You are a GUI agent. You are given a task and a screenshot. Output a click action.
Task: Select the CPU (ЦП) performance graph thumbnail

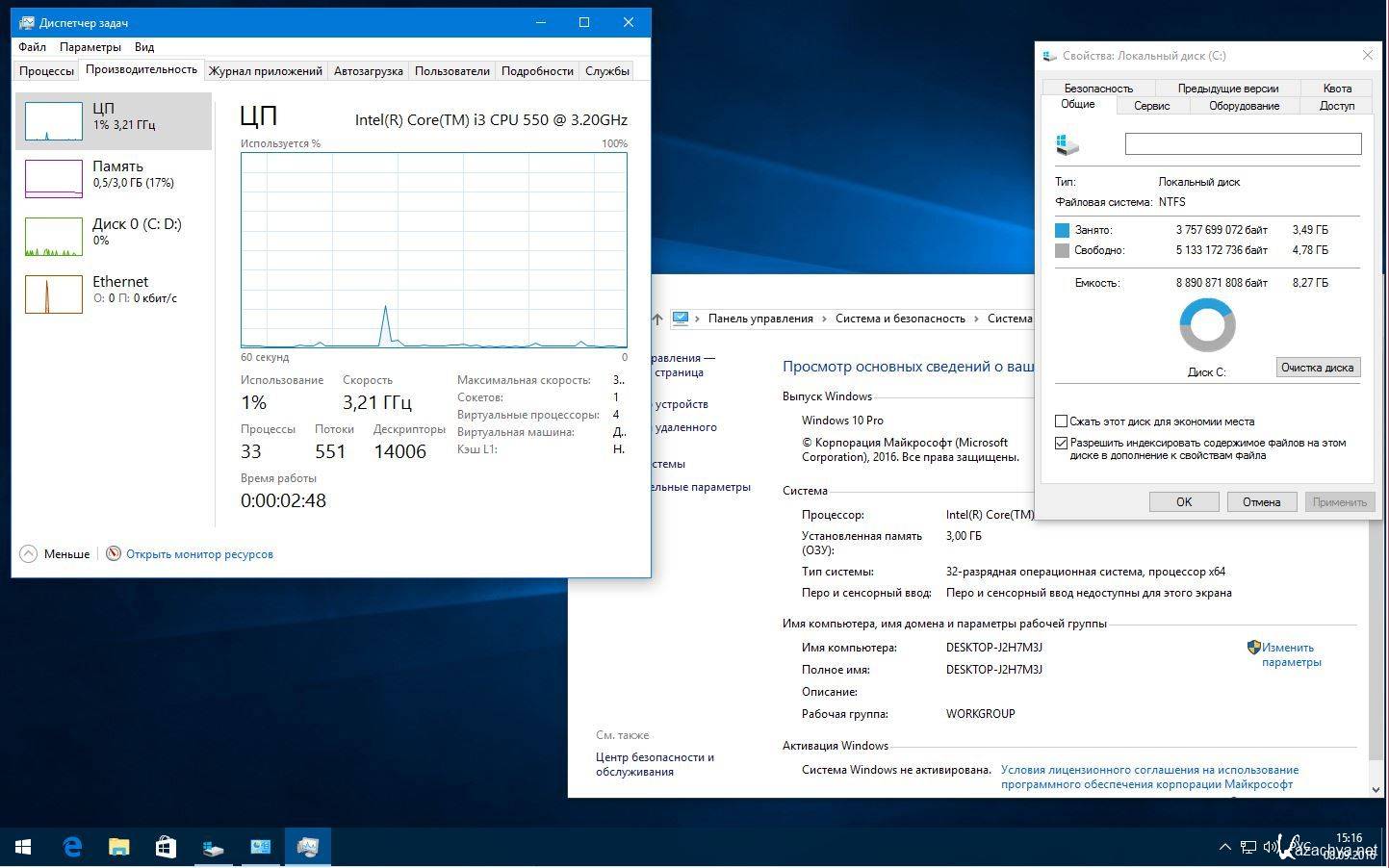click(53, 121)
